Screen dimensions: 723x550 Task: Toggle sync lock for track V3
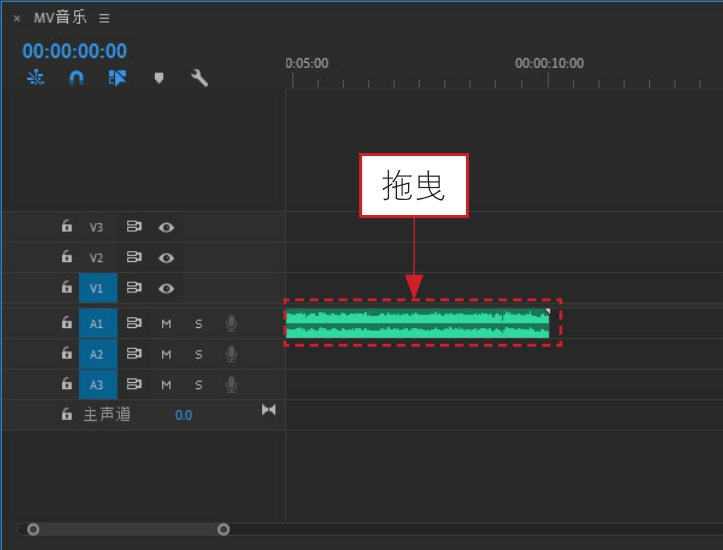tap(134, 227)
